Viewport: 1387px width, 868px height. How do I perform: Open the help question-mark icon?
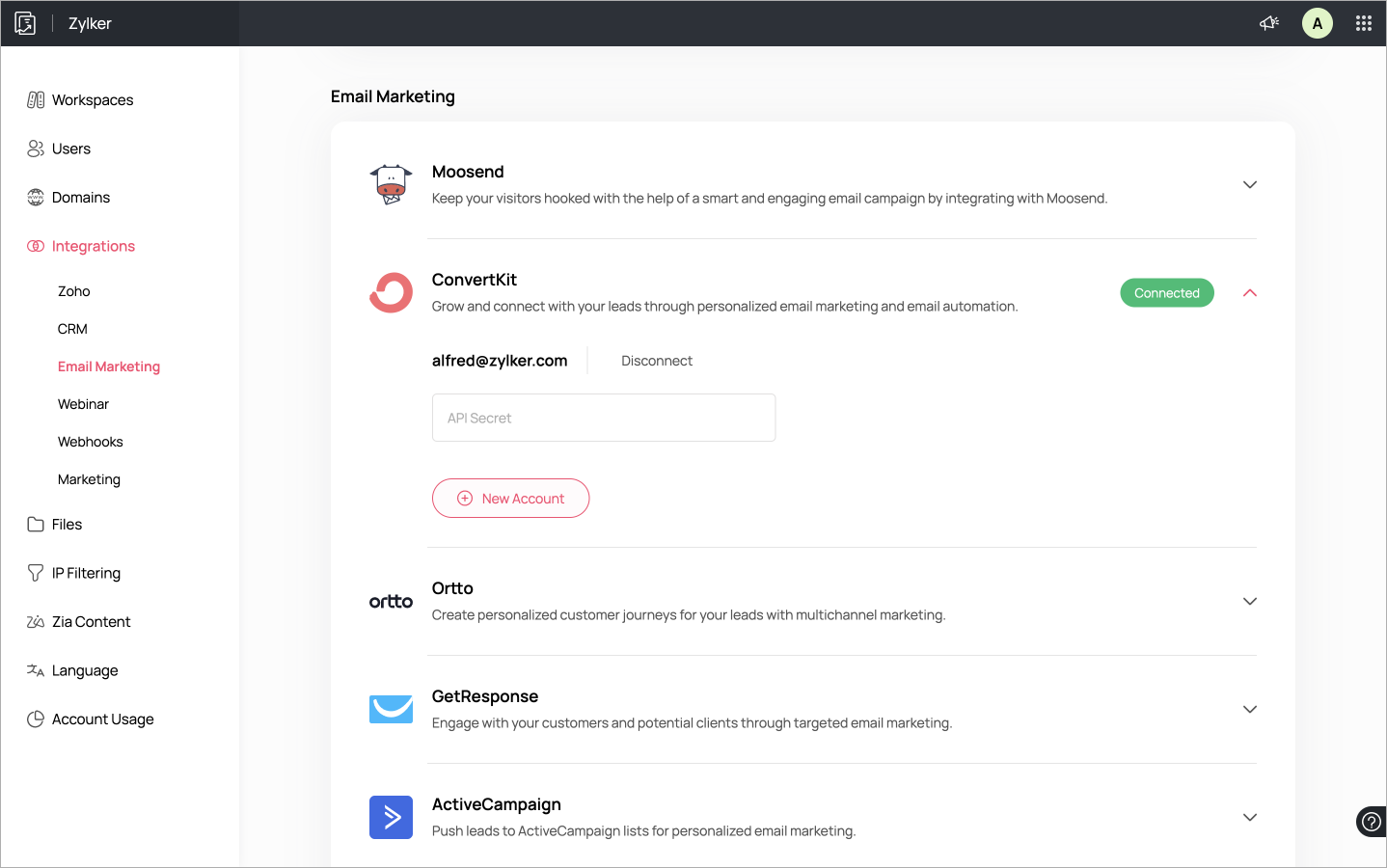[1371, 822]
